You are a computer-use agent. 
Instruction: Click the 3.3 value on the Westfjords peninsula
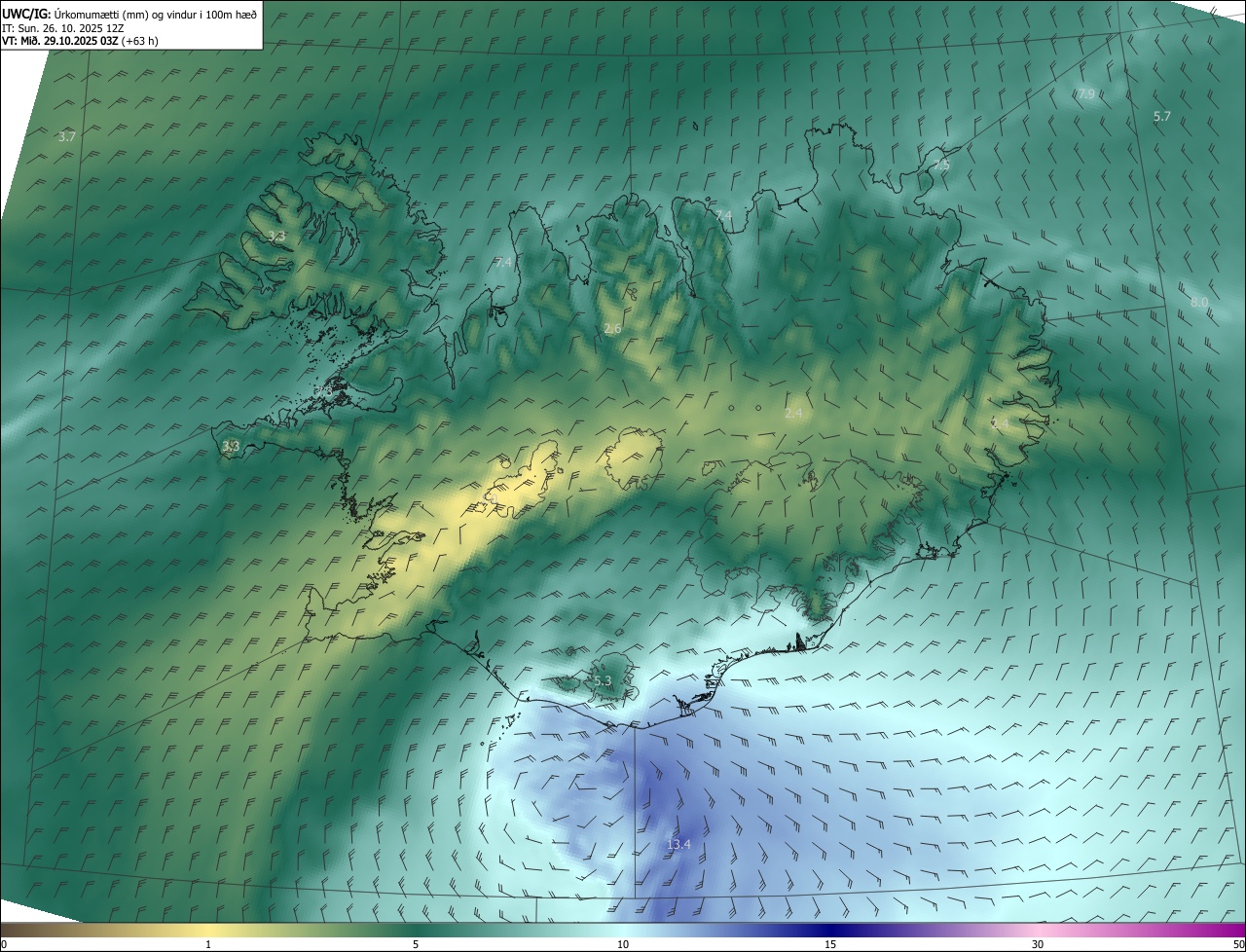(x=276, y=237)
